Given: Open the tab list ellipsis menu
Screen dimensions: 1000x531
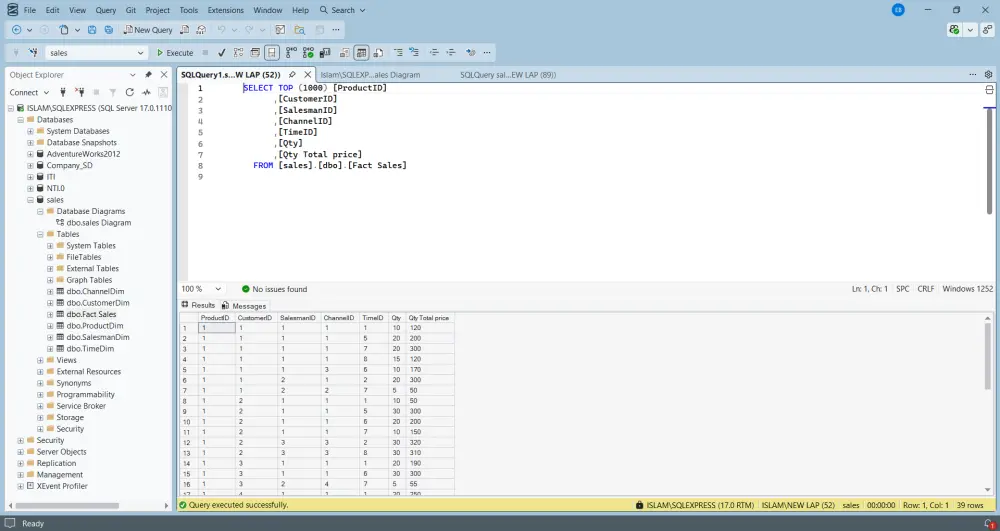Looking at the screenshot, I should 973,75.
